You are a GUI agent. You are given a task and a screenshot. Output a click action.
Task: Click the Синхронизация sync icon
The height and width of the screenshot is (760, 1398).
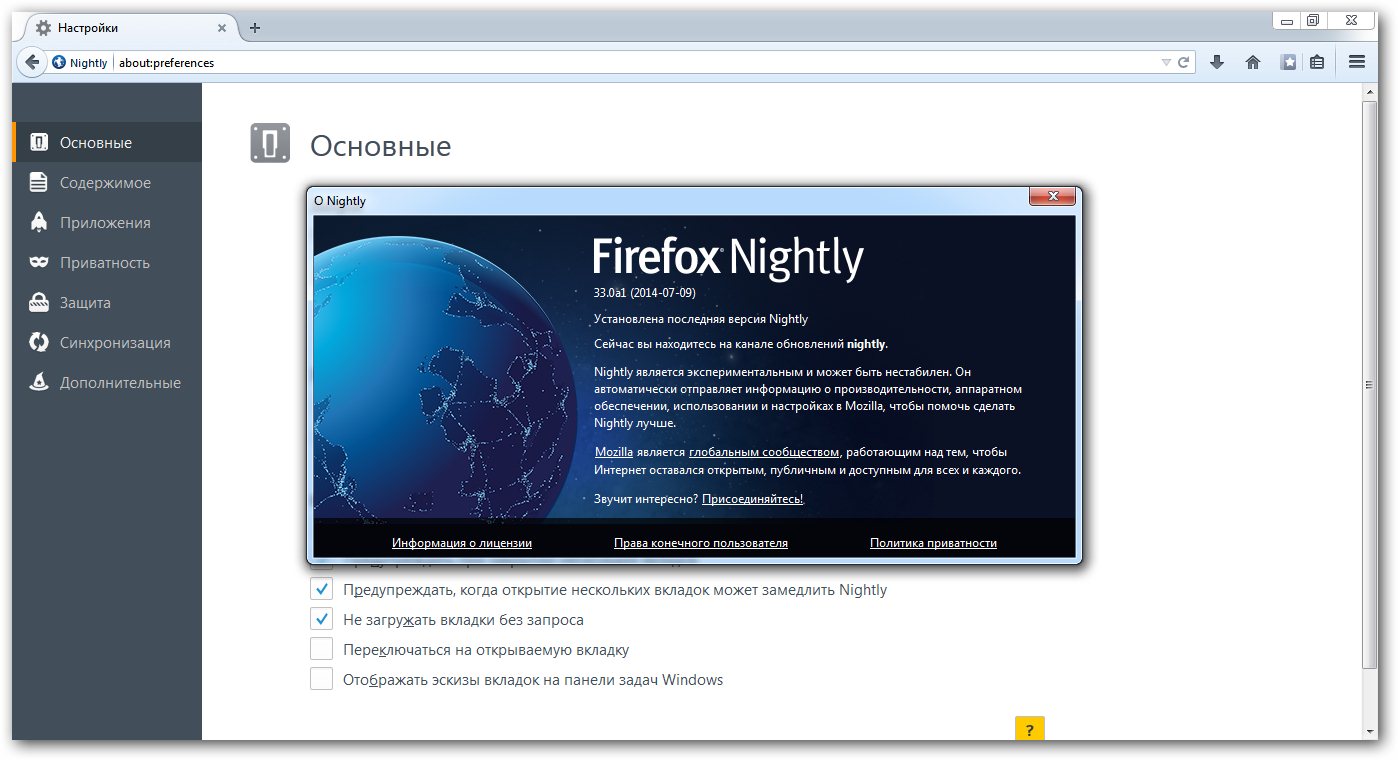tap(38, 342)
